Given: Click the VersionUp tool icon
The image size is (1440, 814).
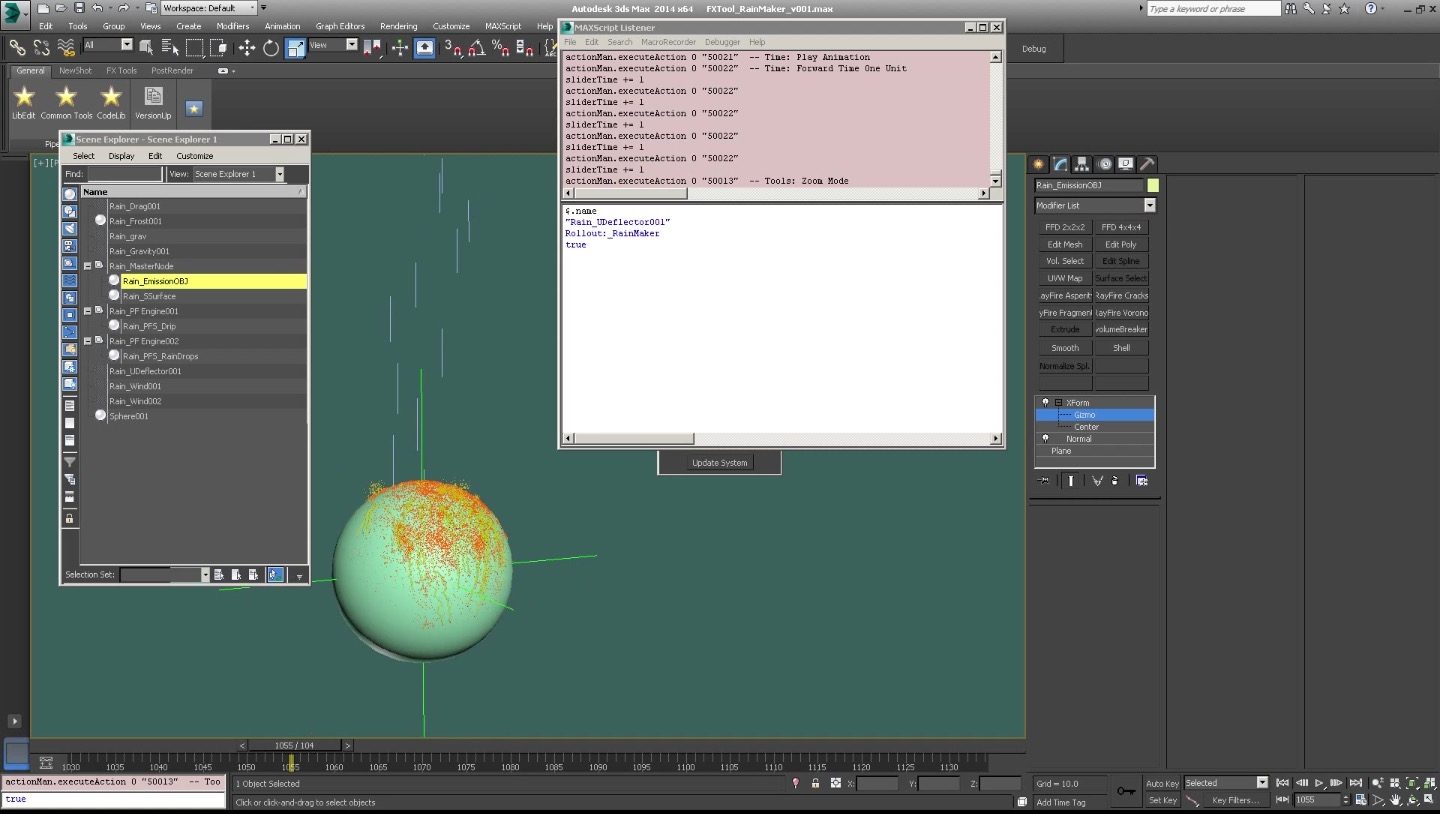Looking at the screenshot, I should (153, 103).
